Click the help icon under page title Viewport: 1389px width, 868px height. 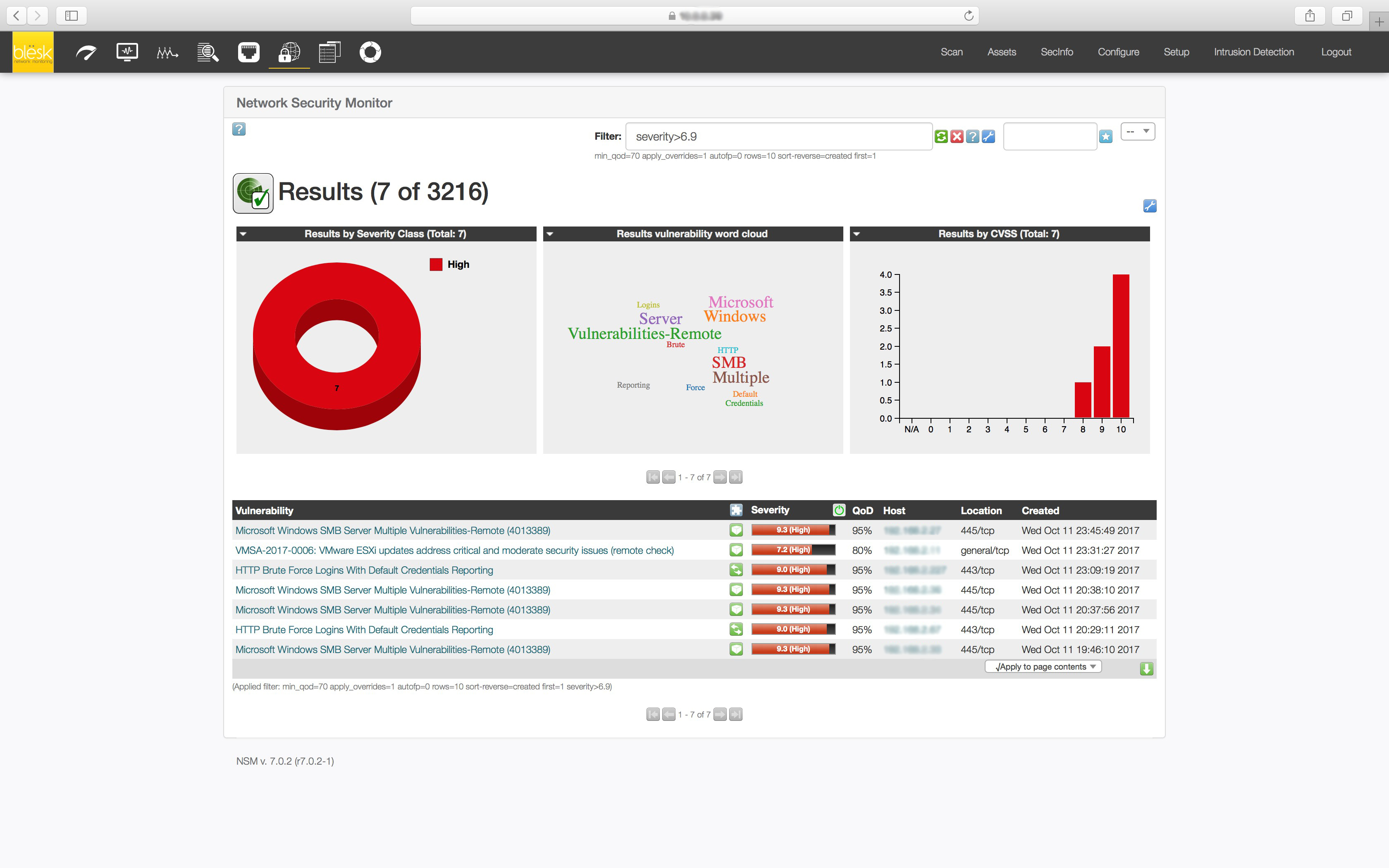pyautogui.click(x=239, y=129)
